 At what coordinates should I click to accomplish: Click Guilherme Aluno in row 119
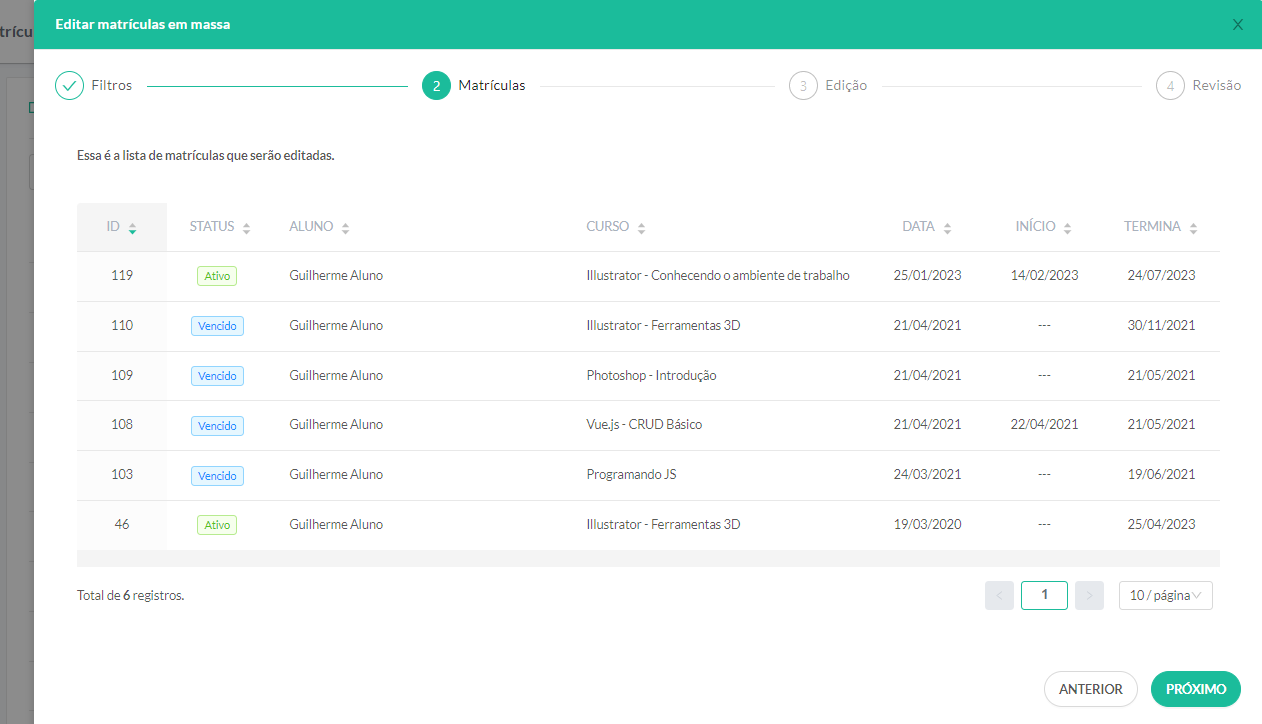pos(336,276)
